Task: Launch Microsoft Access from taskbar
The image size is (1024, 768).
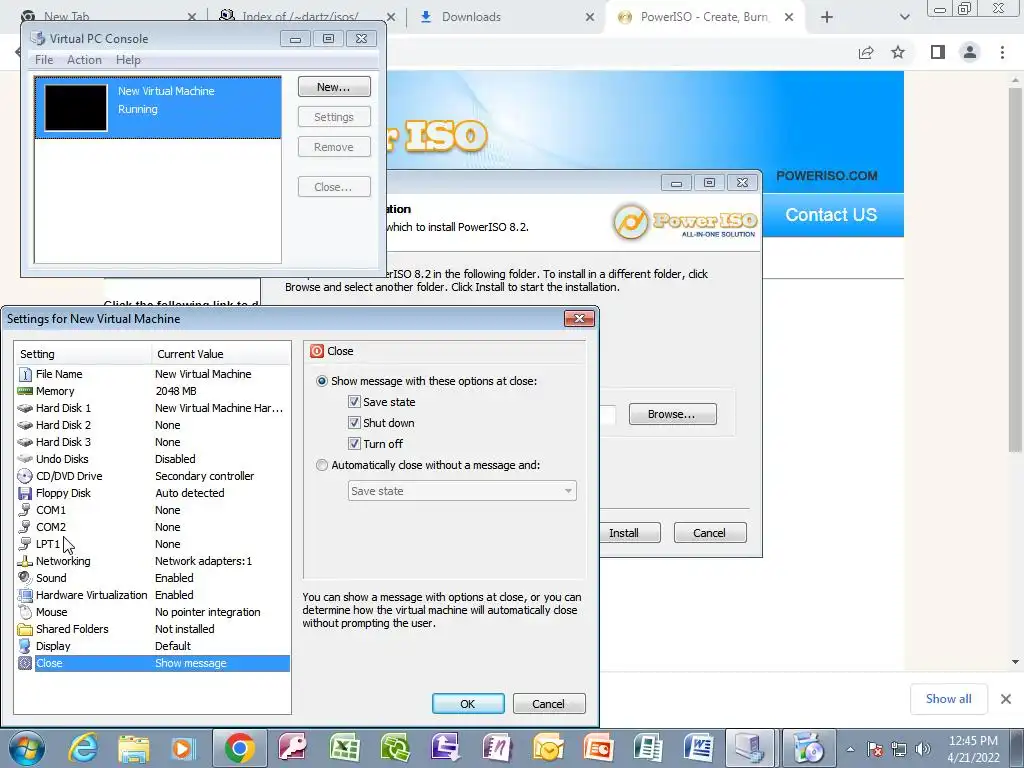Action: tap(293, 748)
